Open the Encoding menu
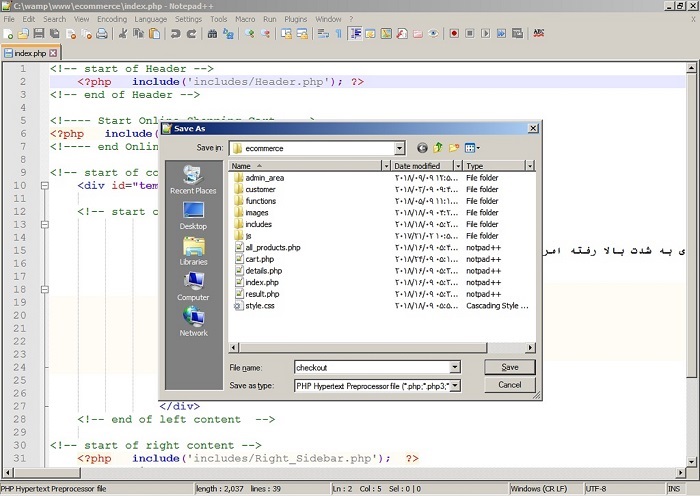700x496 pixels. pyautogui.click(x=112, y=19)
